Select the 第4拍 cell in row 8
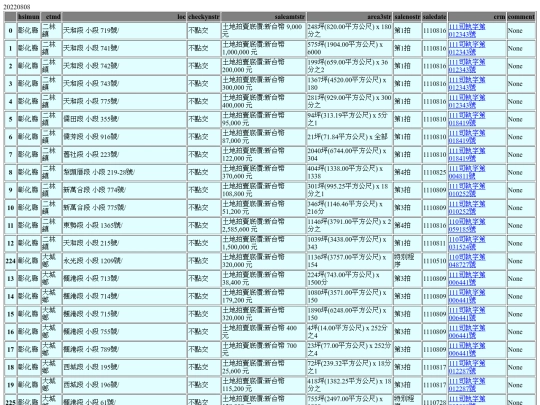 click(x=407, y=173)
